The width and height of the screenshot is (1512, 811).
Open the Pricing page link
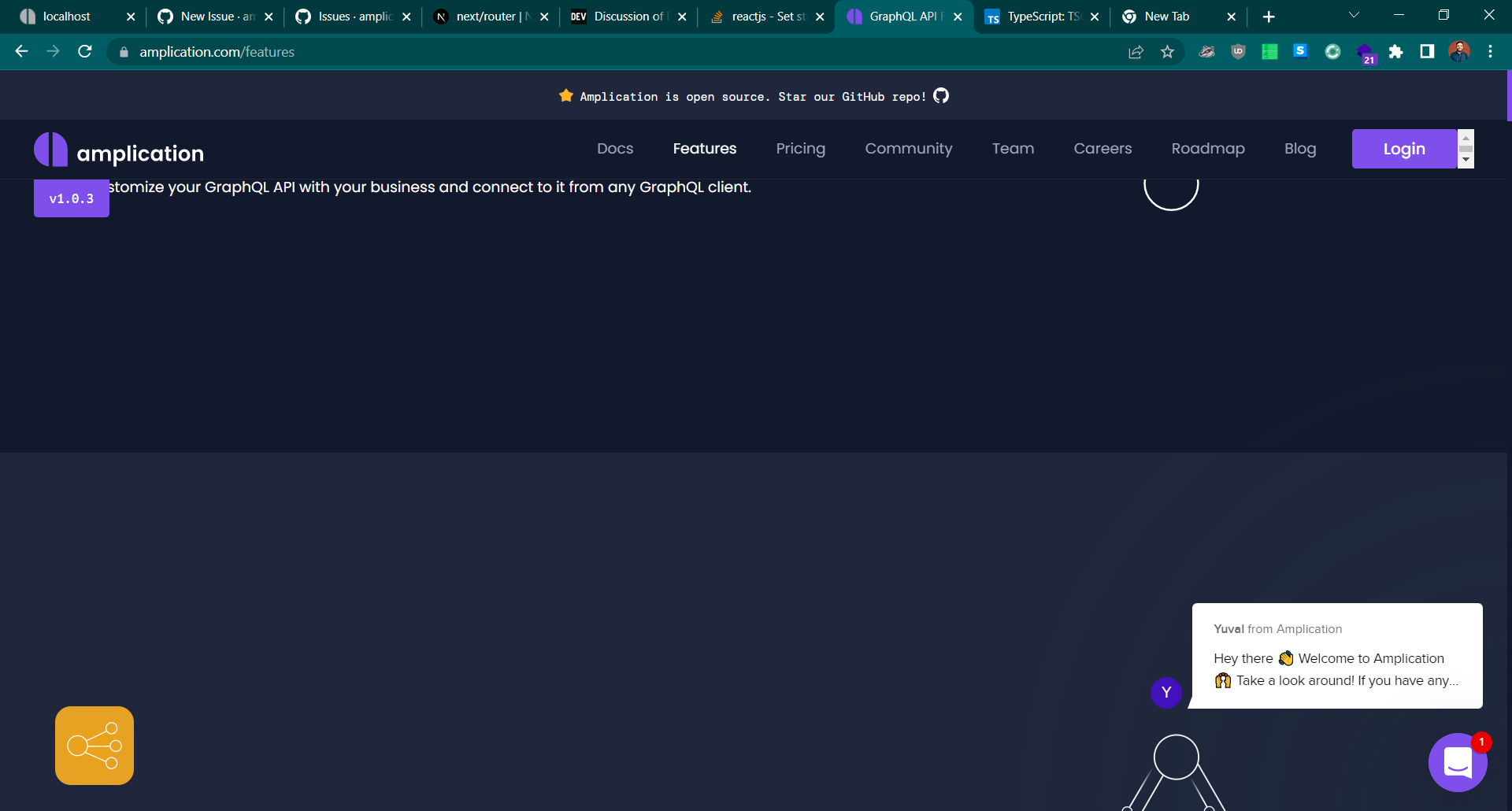(x=801, y=149)
